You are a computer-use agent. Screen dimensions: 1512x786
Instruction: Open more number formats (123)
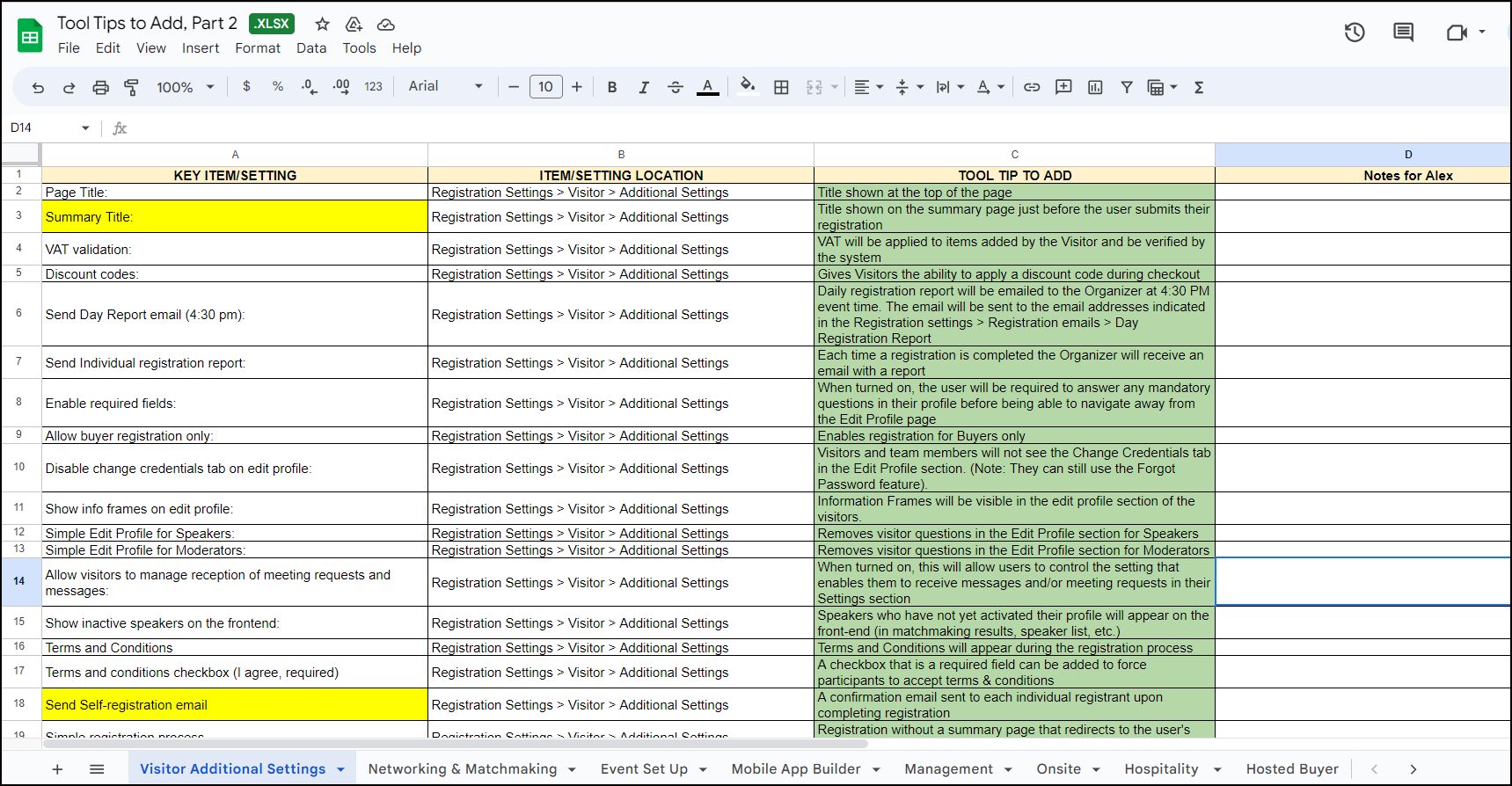coord(374,86)
